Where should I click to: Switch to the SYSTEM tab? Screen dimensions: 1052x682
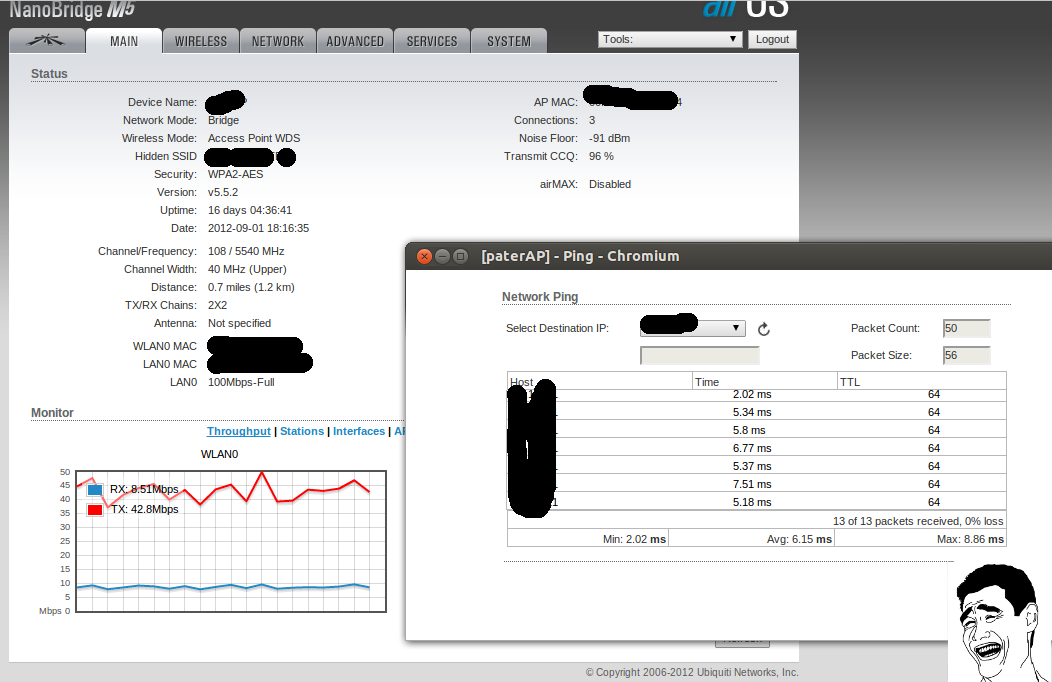tap(509, 41)
